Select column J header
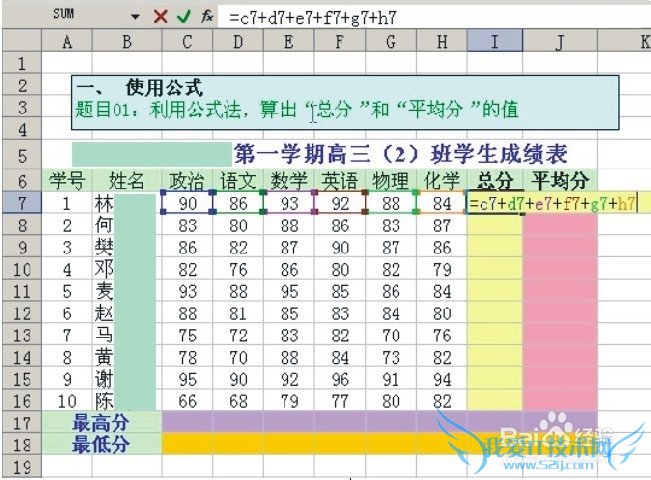Screen dimensions: 651x480 (560, 41)
